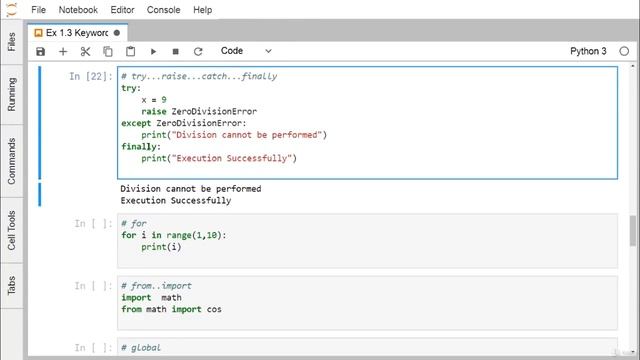Click the Python 3 kernel name
The height and width of the screenshot is (360, 640).
[588, 51]
